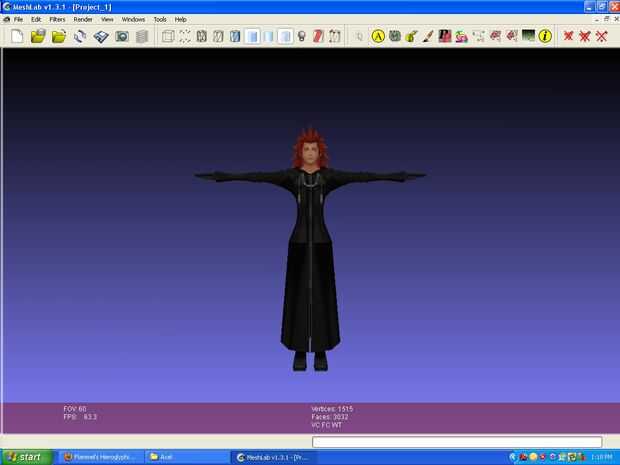Click the back-face culling icon
Screen dimensions: 620x465
335,36
